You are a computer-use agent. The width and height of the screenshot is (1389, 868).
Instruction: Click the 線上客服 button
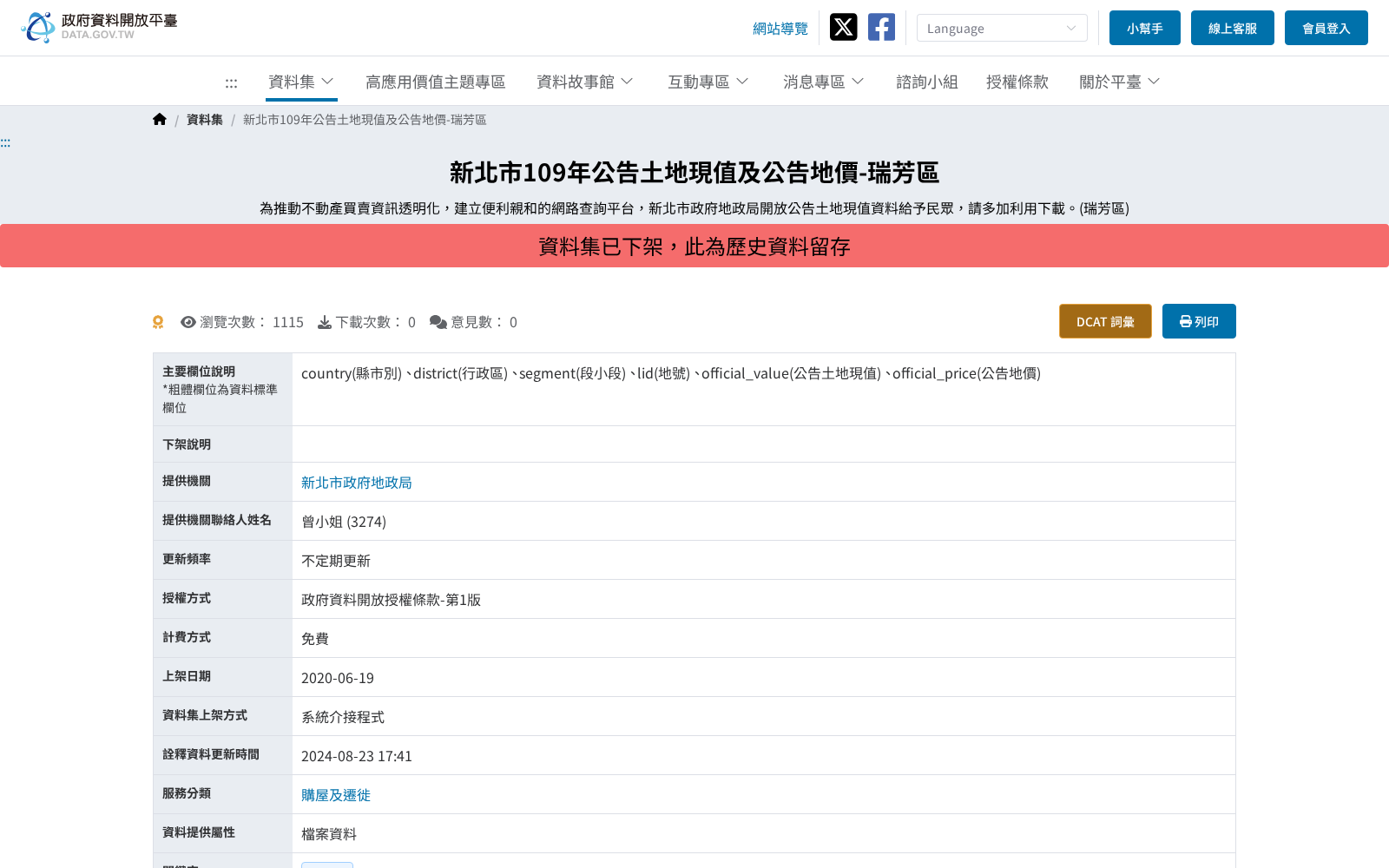[1232, 28]
